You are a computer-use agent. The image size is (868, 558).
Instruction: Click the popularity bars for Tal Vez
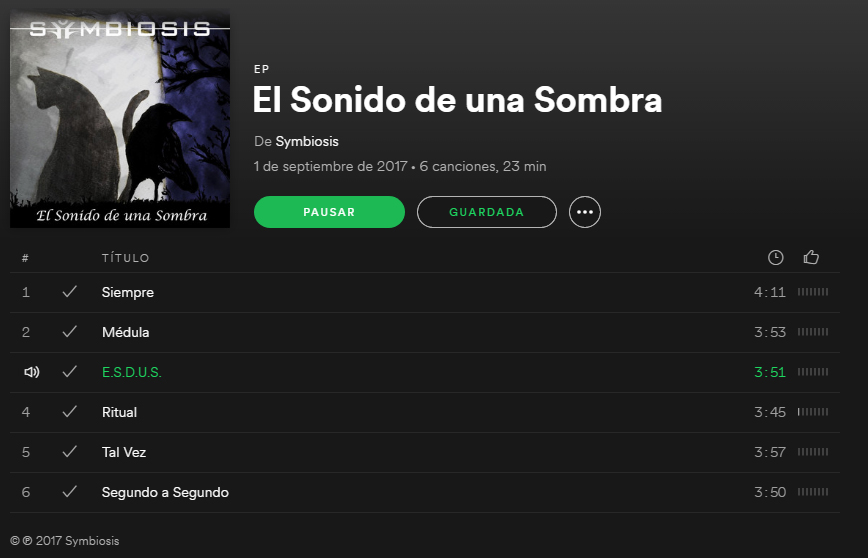tap(813, 452)
